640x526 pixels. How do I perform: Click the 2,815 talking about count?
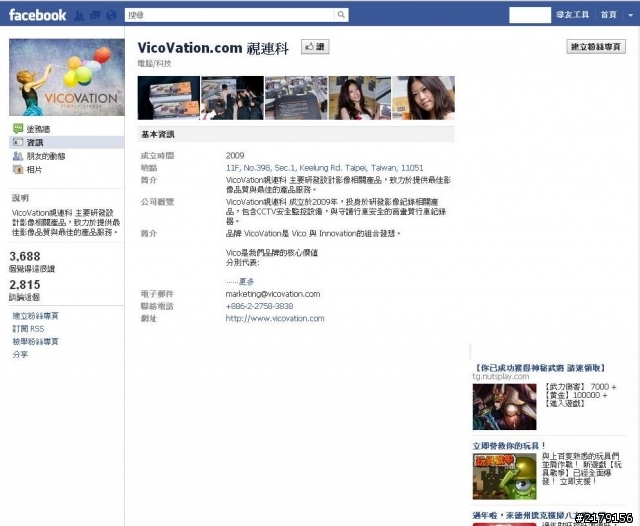(25, 284)
